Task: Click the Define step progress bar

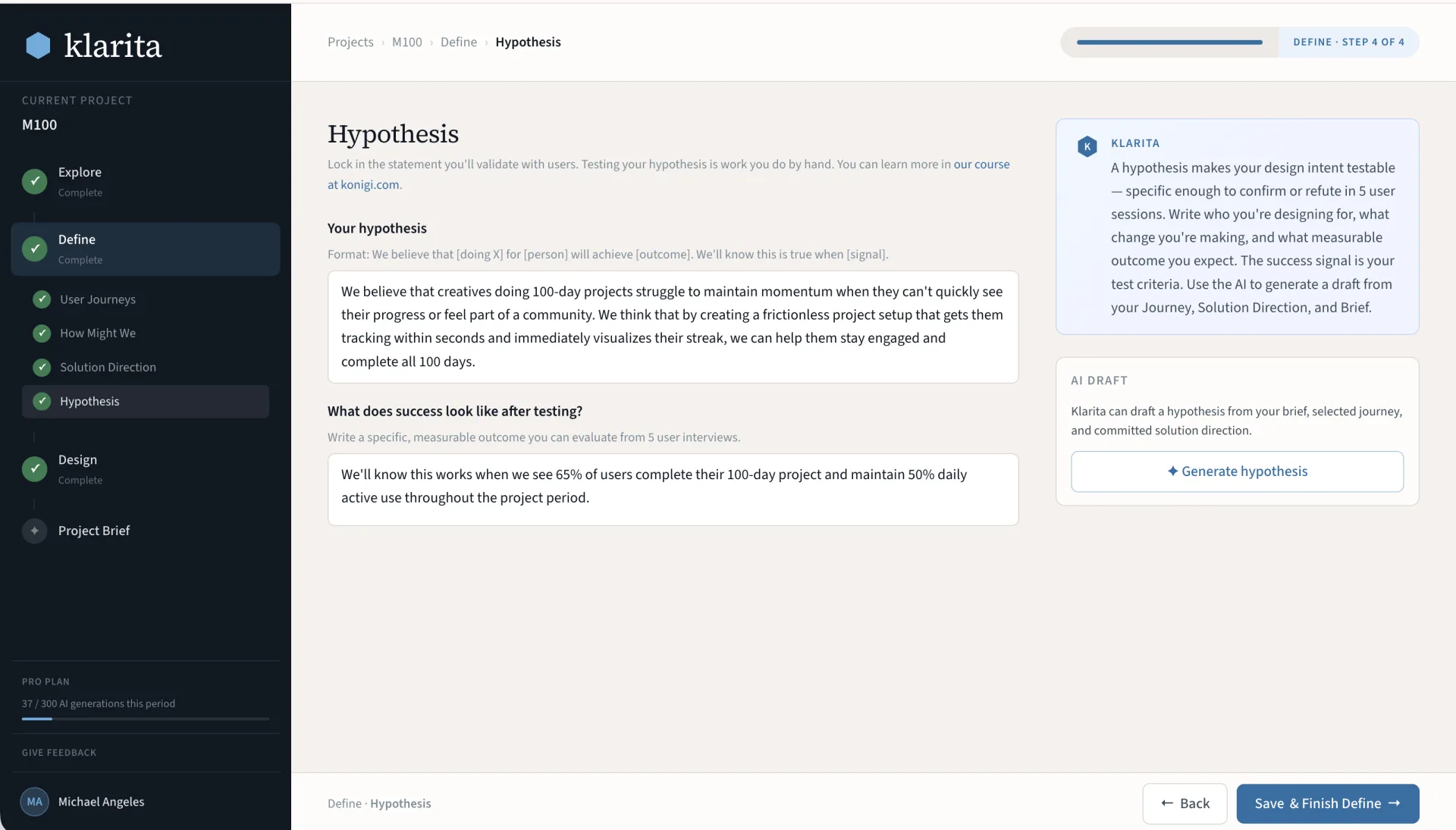Action: (x=1169, y=42)
